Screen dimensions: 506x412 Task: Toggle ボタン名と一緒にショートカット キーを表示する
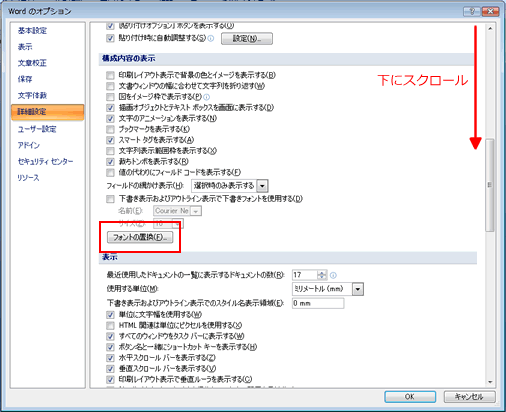110,347
